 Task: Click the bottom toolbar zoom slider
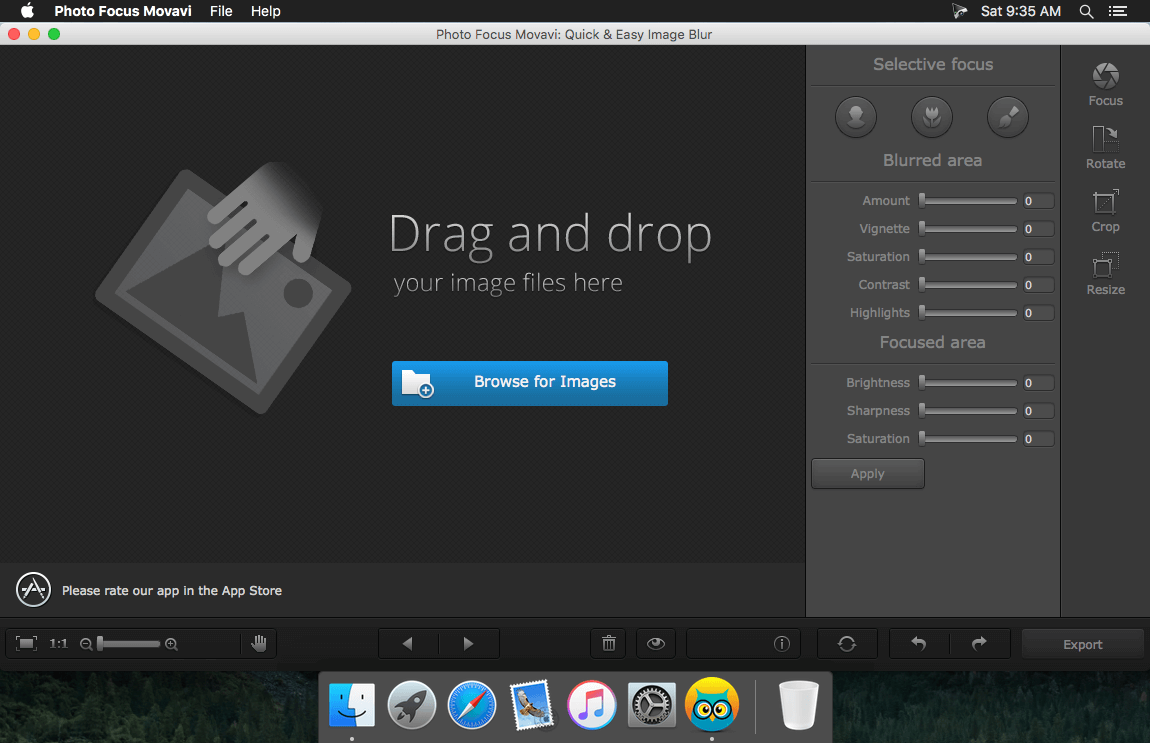coord(128,644)
